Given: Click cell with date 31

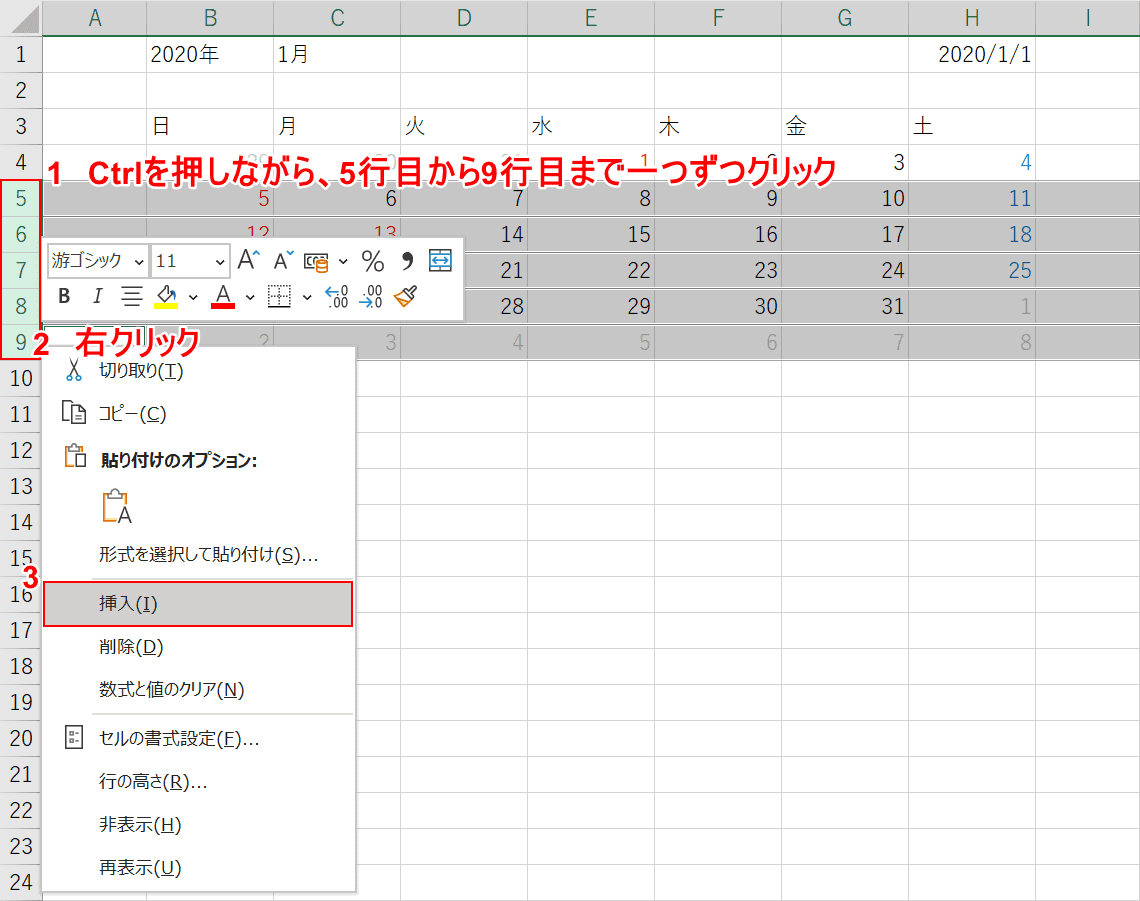Looking at the screenshot, I should 845,306.
